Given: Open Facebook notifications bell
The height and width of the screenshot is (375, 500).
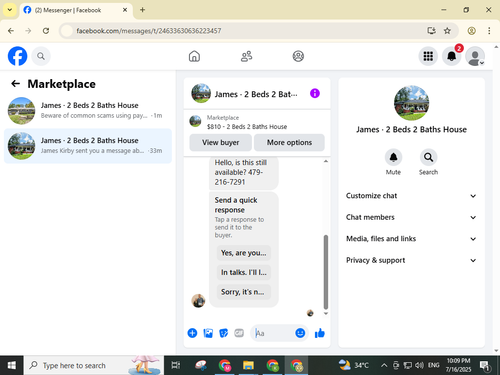Looking at the screenshot, I should pyautogui.click(x=452, y=56).
